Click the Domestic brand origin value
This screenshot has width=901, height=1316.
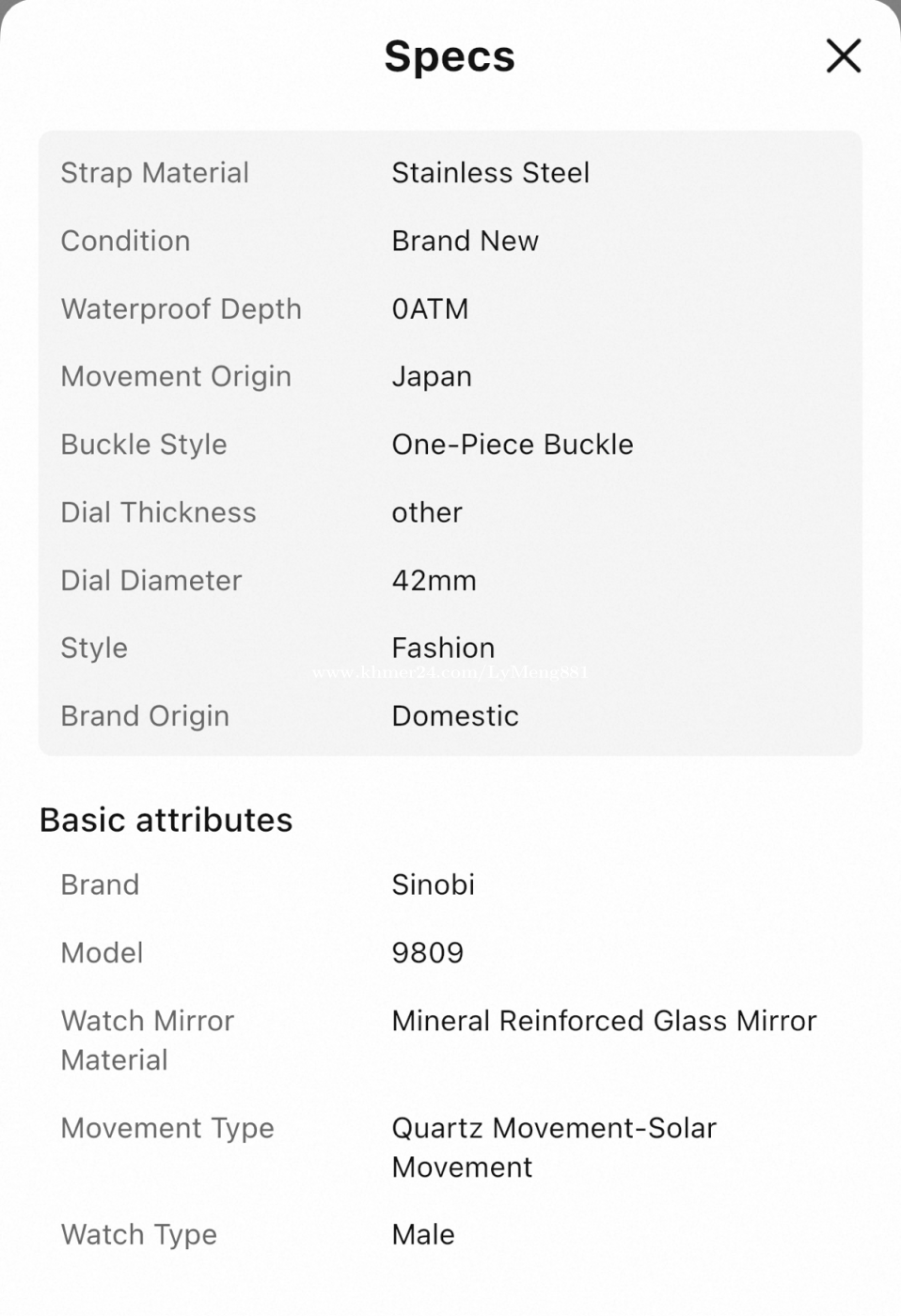point(455,716)
